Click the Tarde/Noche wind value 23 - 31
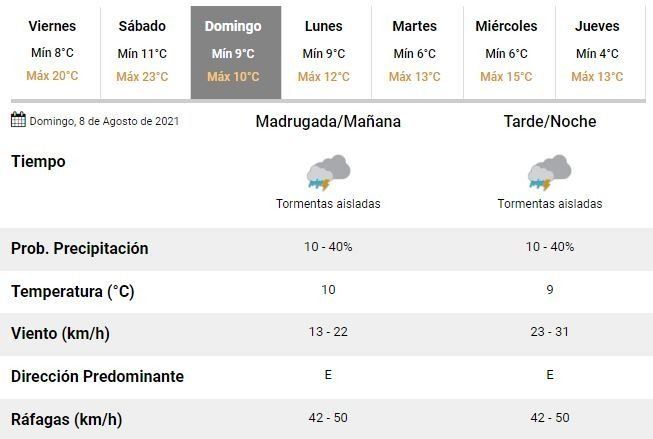The width and height of the screenshot is (653, 439). (550, 332)
